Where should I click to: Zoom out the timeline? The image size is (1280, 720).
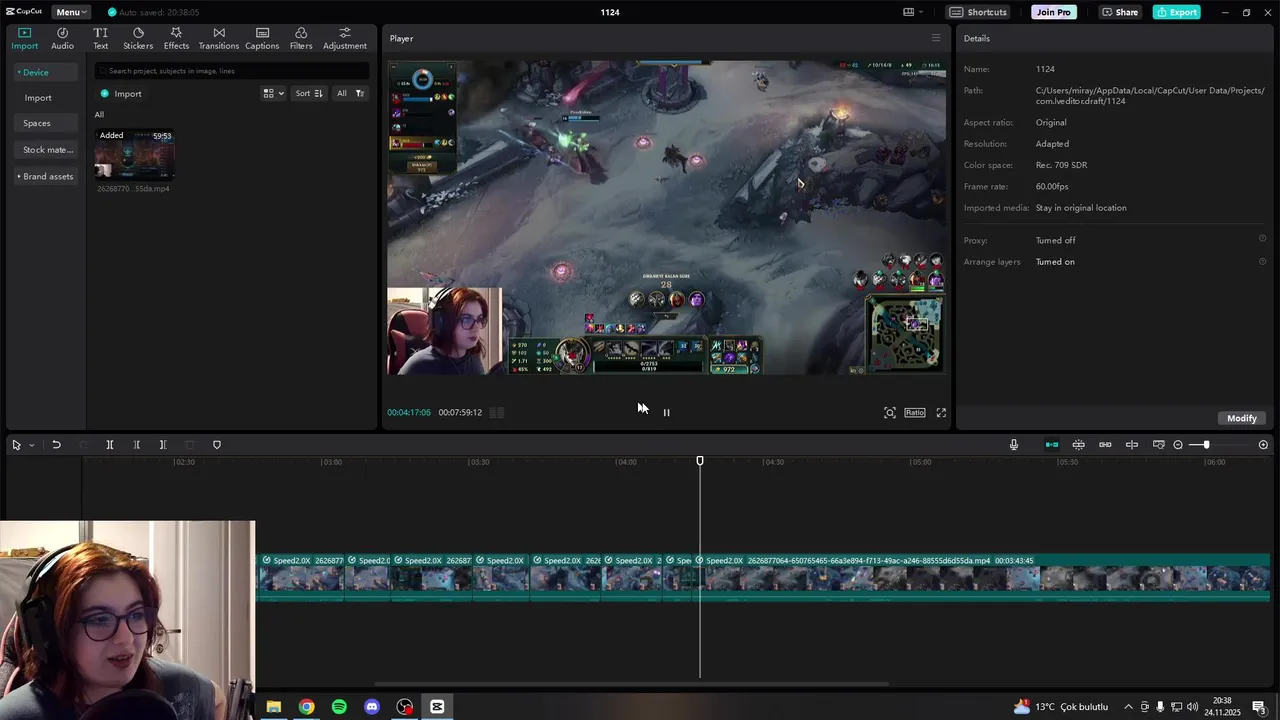click(x=1178, y=445)
